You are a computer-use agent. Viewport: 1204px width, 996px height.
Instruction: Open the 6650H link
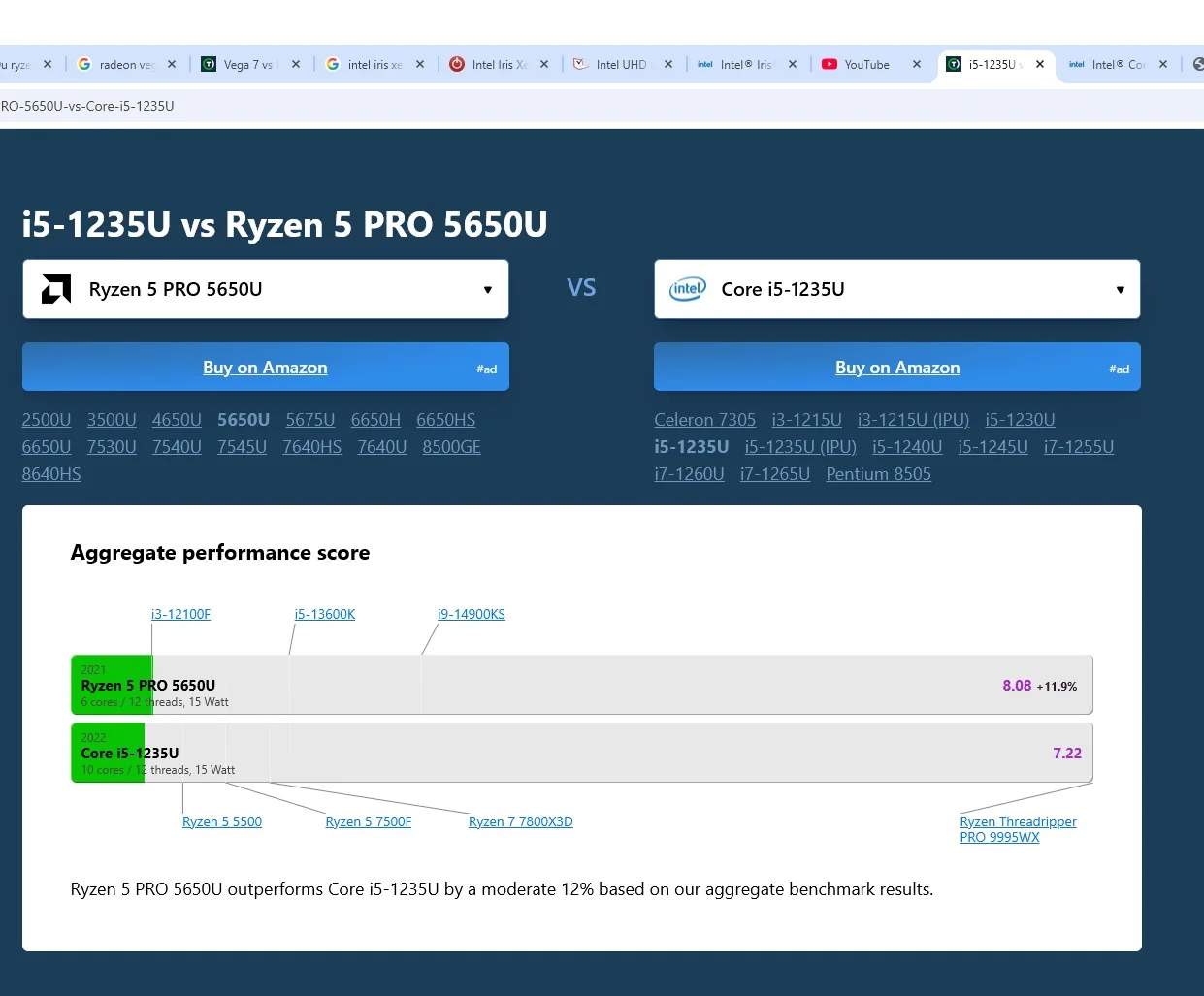375,420
